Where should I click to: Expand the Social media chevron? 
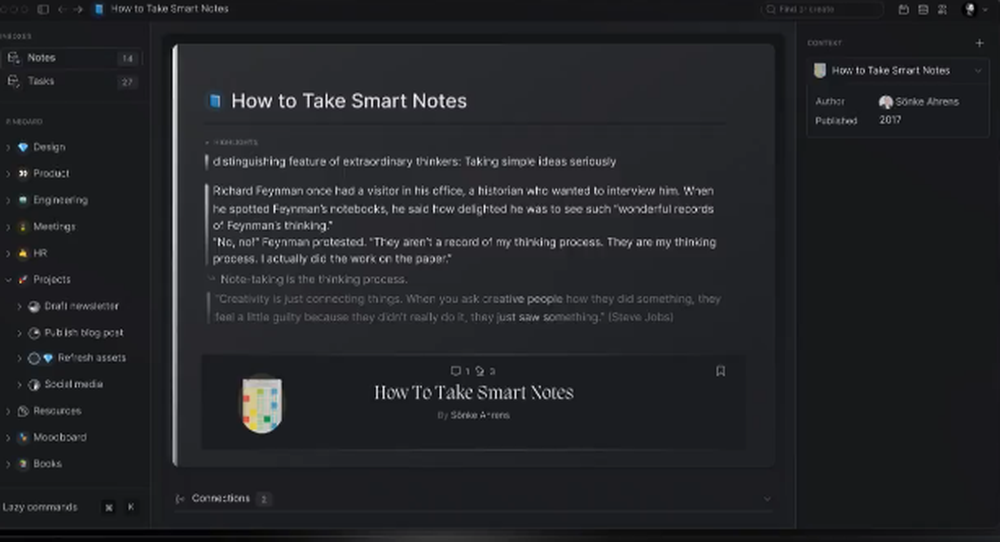tap(19, 385)
